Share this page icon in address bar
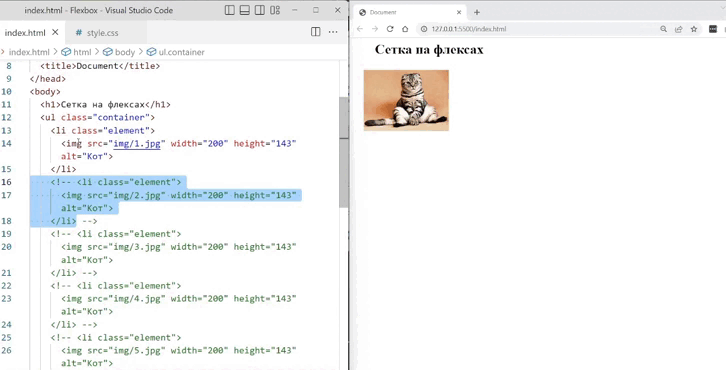The image size is (726, 370). point(679,29)
